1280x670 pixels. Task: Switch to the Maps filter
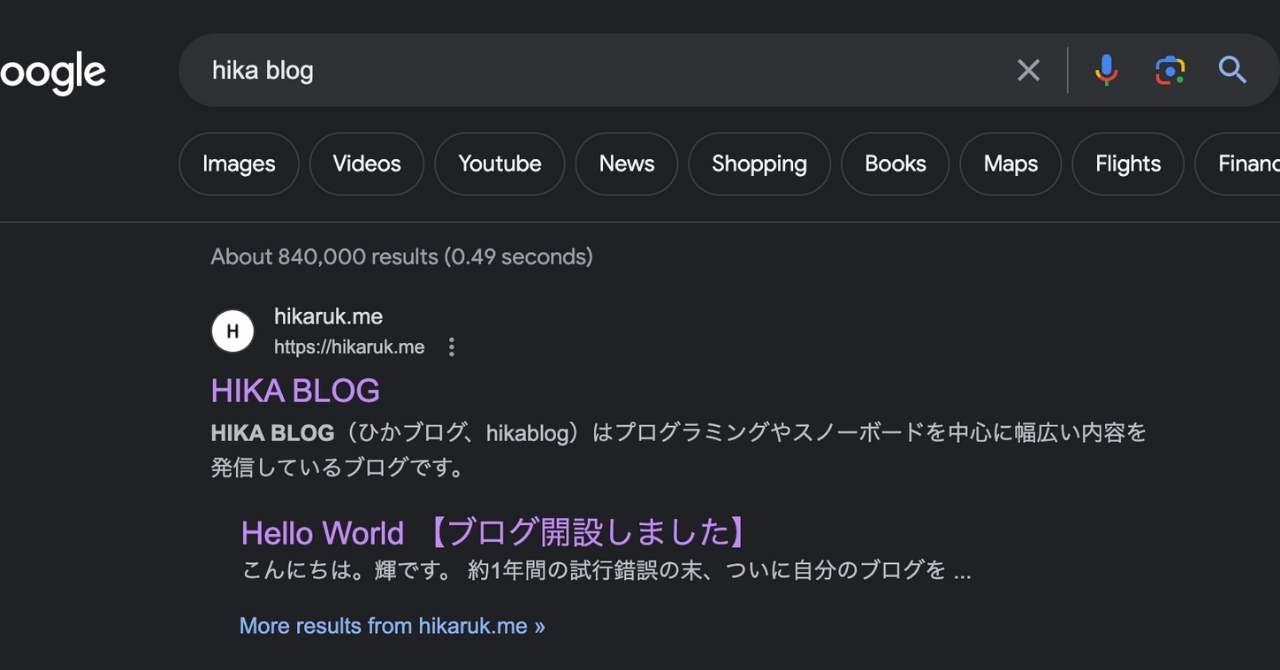click(1011, 164)
